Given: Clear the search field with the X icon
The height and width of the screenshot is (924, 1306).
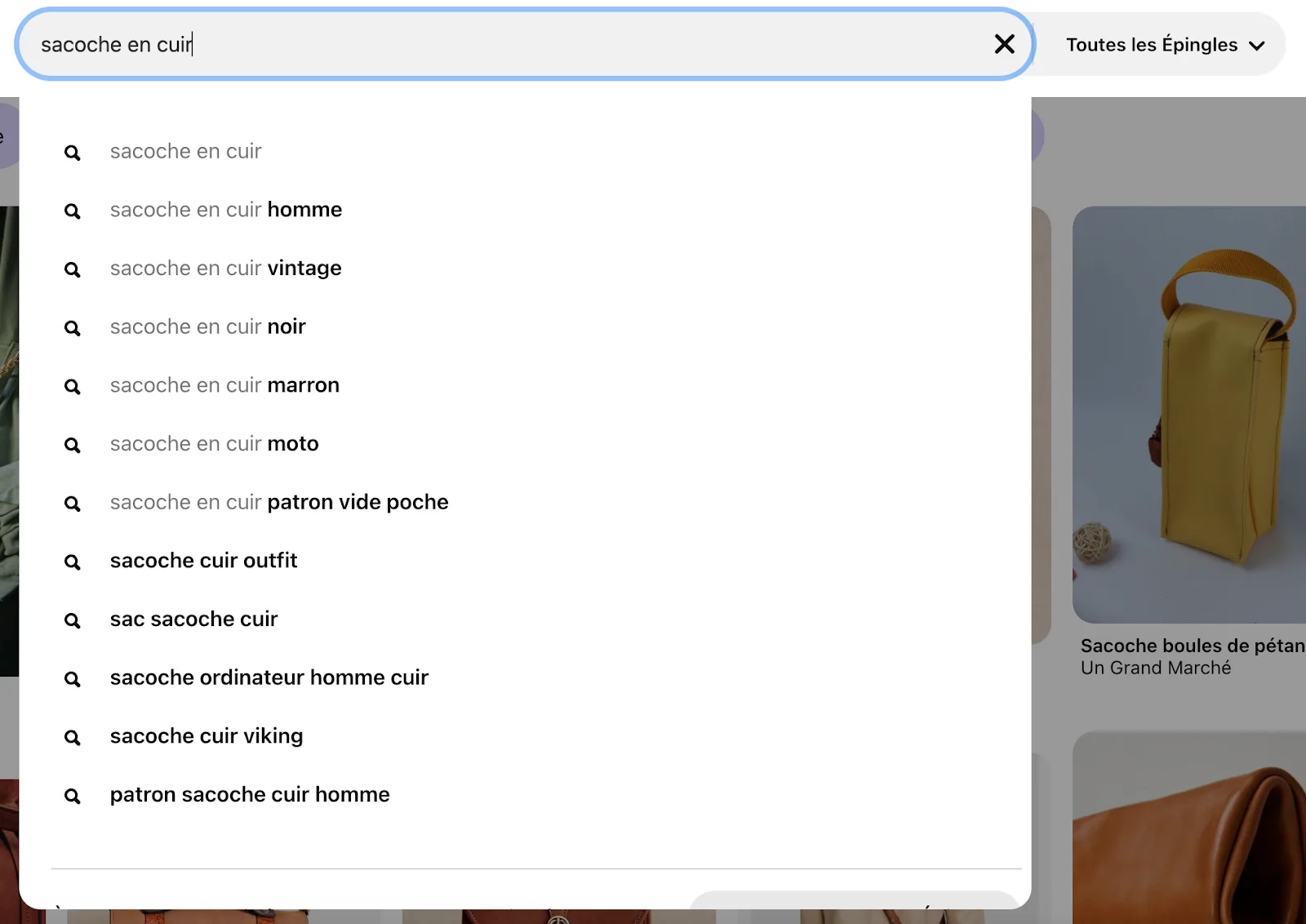Looking at the screenshot, I should 1004,44.
